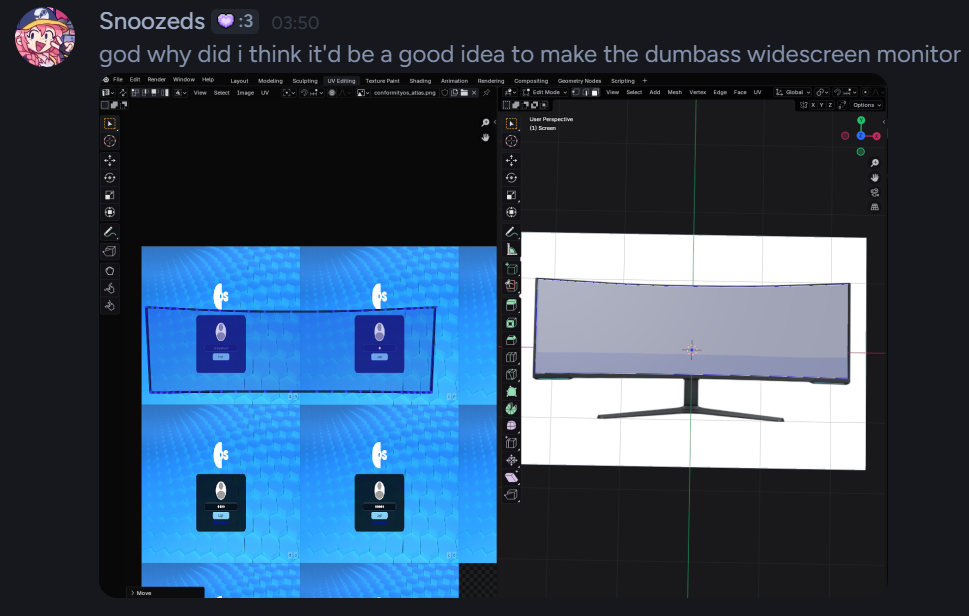This screenshot has height=616, width=969.
Task: Select the Rotate tool in 3D viewport
Action: [511, 178]
